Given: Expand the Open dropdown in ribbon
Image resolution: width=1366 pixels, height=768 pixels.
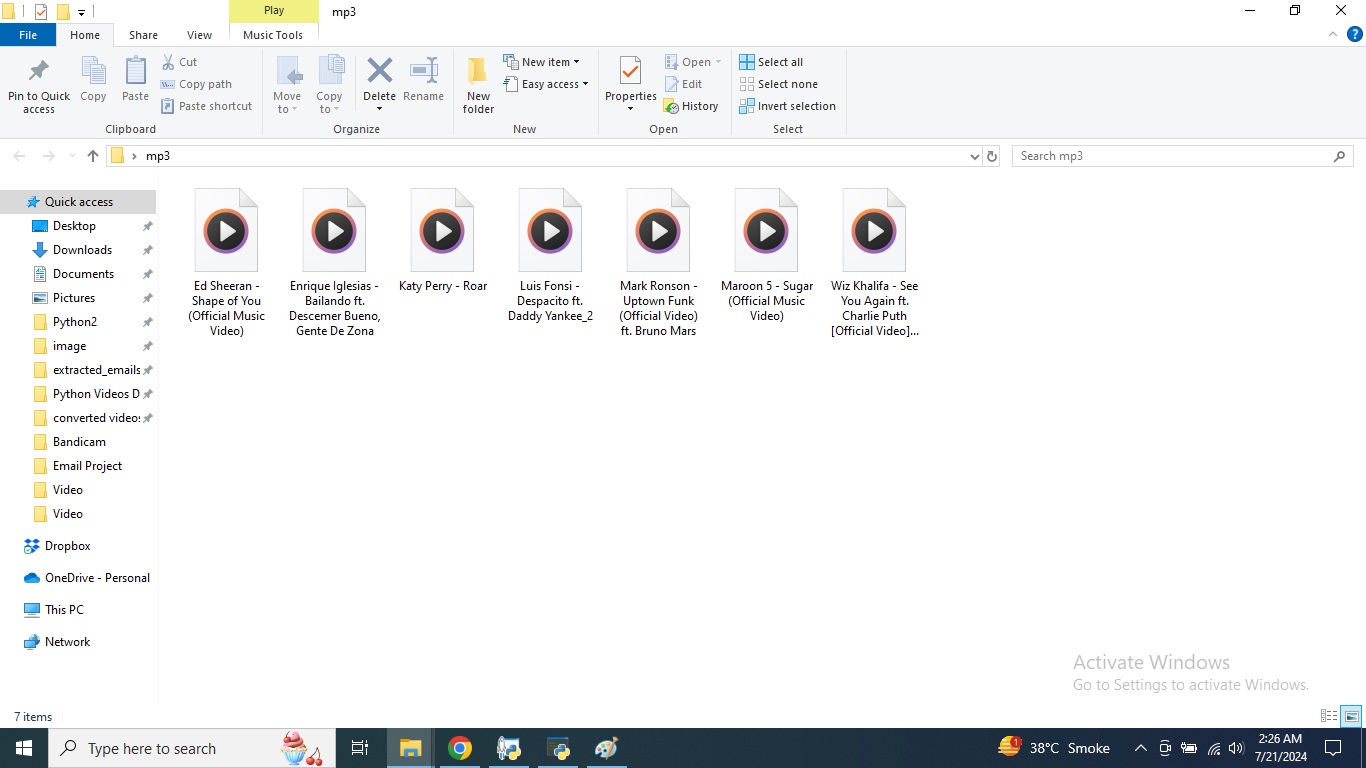Looking at the screenshot, I should tap(693, 62).
